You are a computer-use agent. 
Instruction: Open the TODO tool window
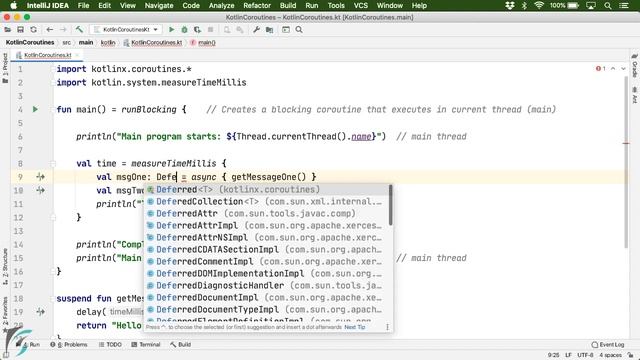[110, 344]
